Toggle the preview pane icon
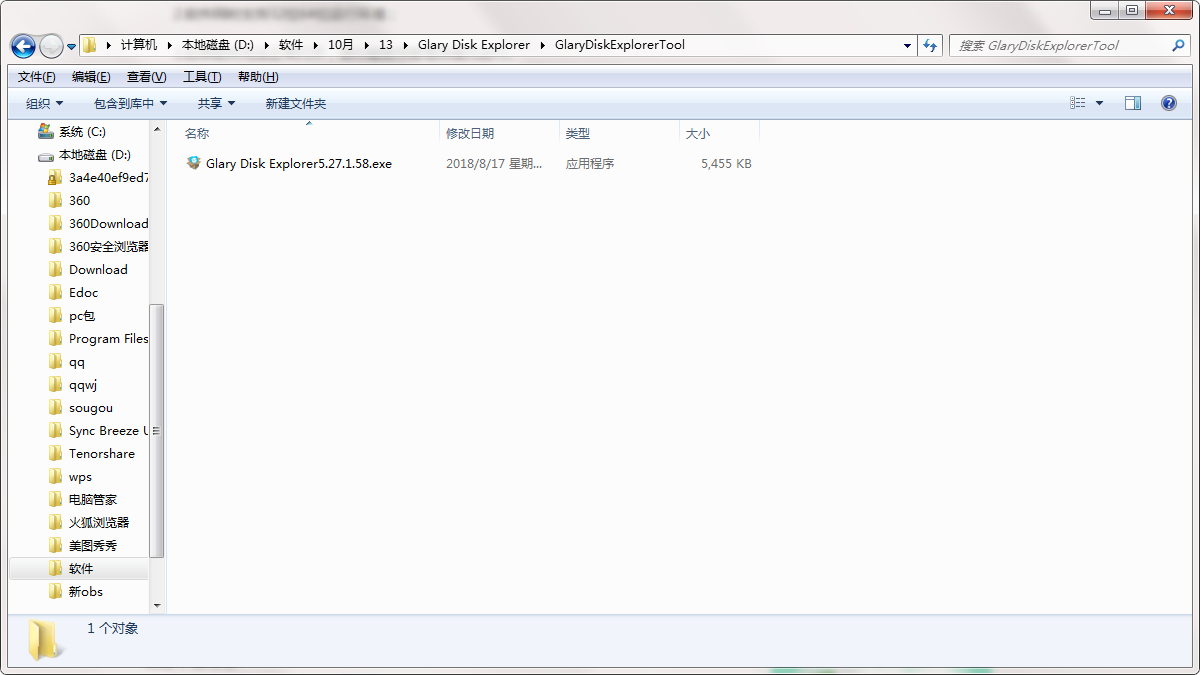Image resolution: width=1200 pixels, height=675 pixels. point(1132,103)
